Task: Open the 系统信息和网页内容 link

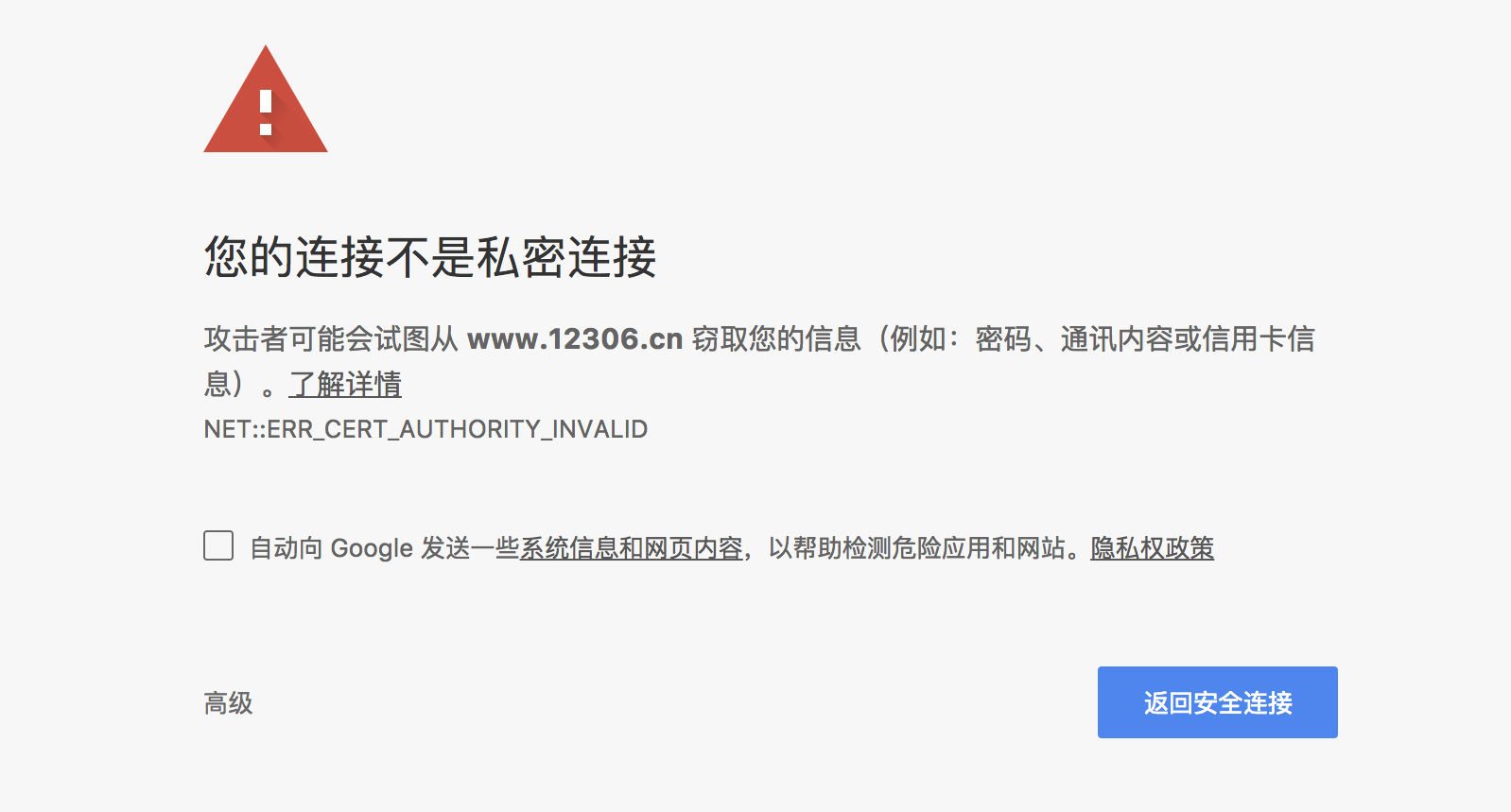Action: (631, 548)
